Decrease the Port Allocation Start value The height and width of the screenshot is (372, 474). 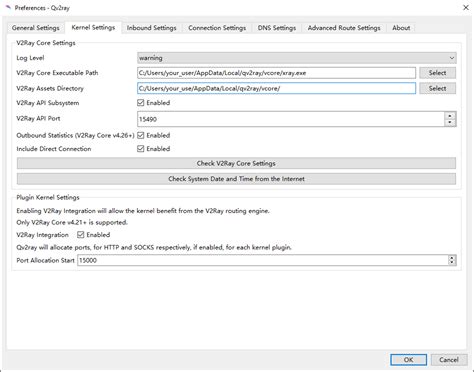click(x=452, y=263)
